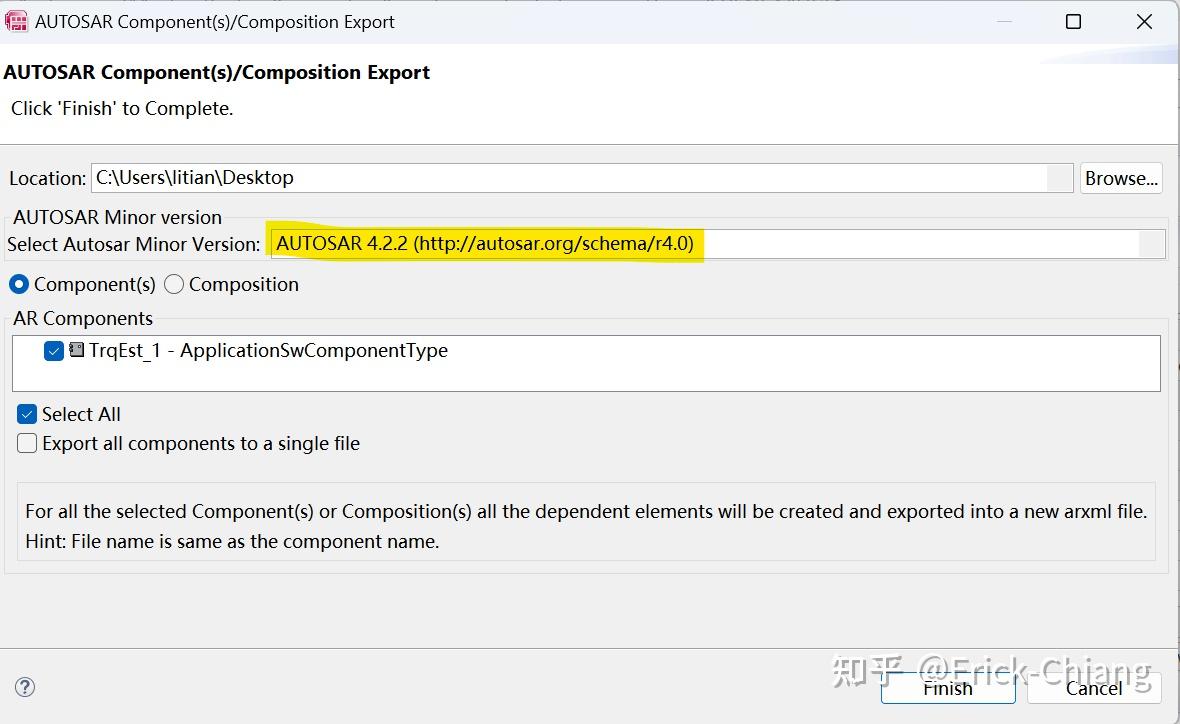Viewport: 1180px width, 724px height.
Task: Click the Finish button
Action: click(x=947, y=687)
